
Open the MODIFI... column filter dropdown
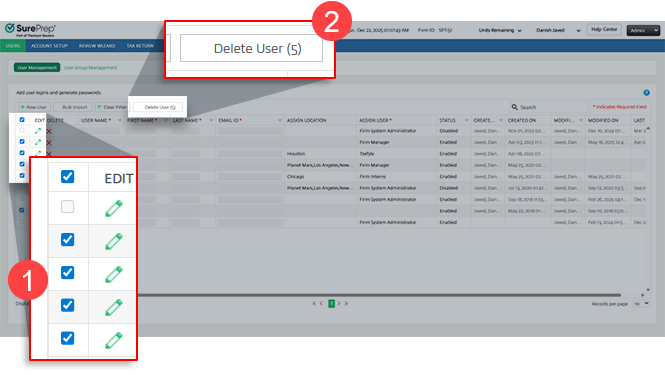(x=581, y=120)
